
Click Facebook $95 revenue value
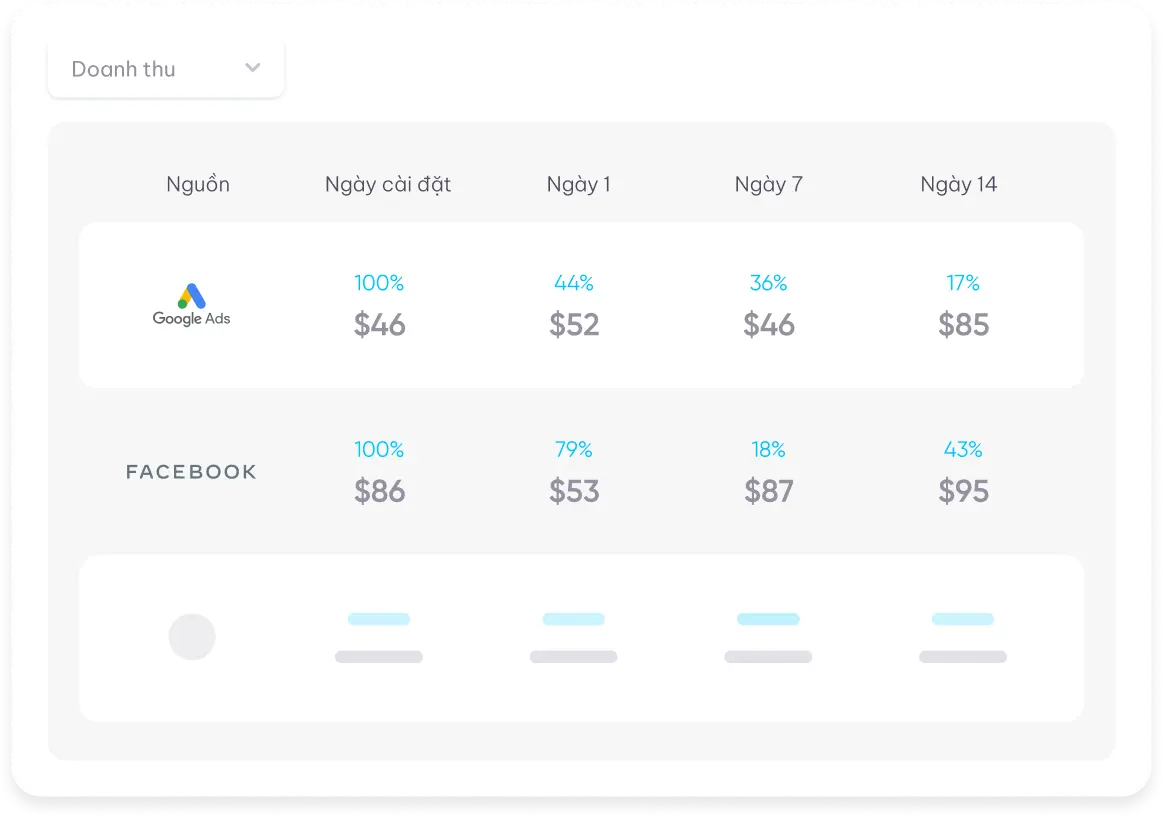pyautogui.click(x=963, y=491)
